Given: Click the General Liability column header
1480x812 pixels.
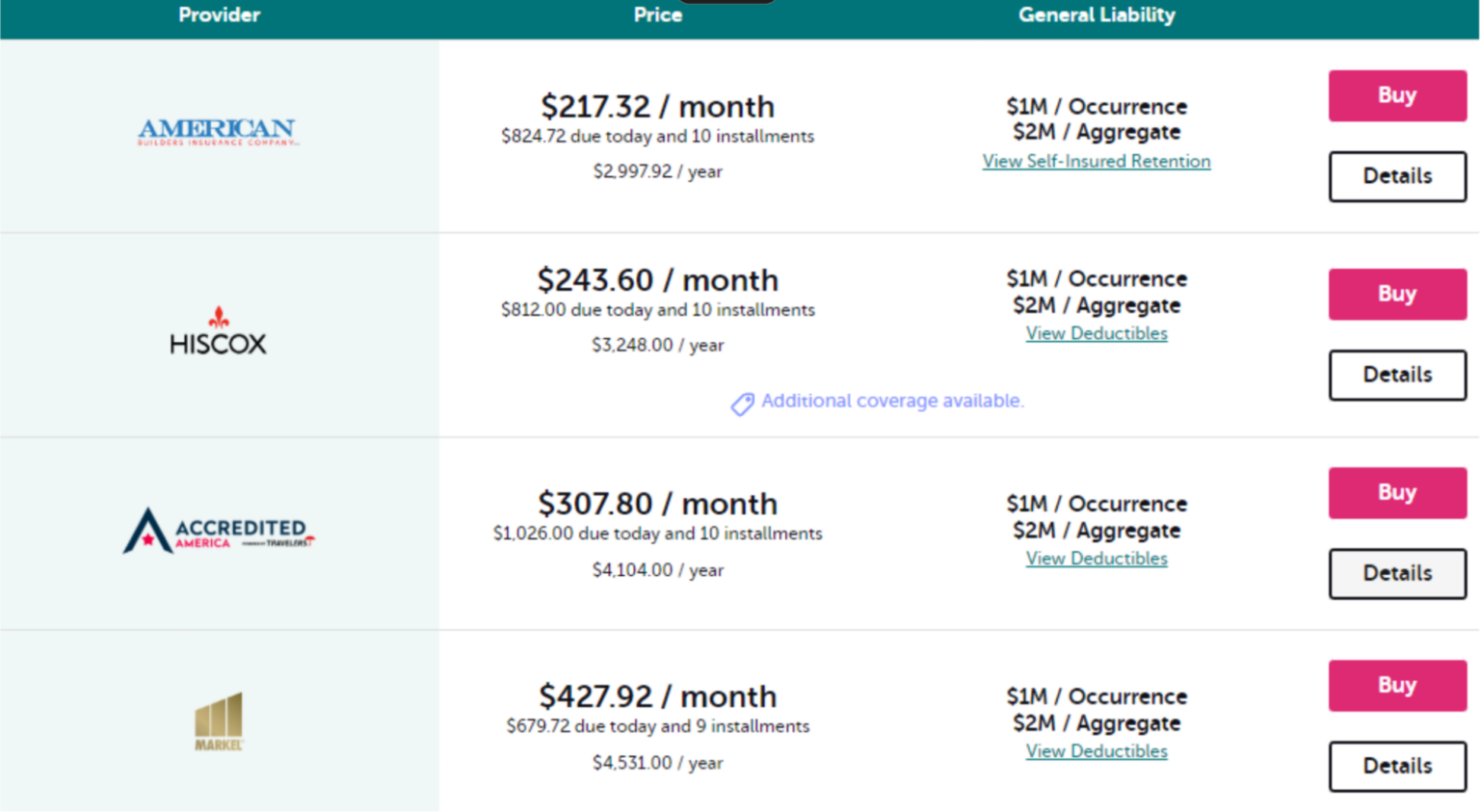Looking at the screenshot, I should 1096,14.
